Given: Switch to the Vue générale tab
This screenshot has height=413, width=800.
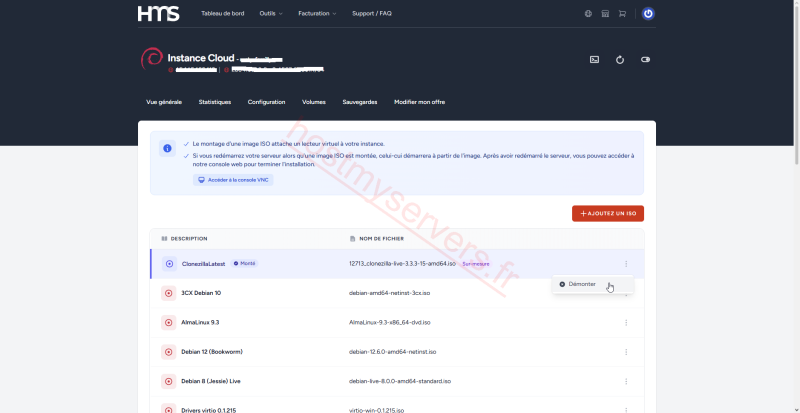Looking at the screenshot, I should 164,102.
